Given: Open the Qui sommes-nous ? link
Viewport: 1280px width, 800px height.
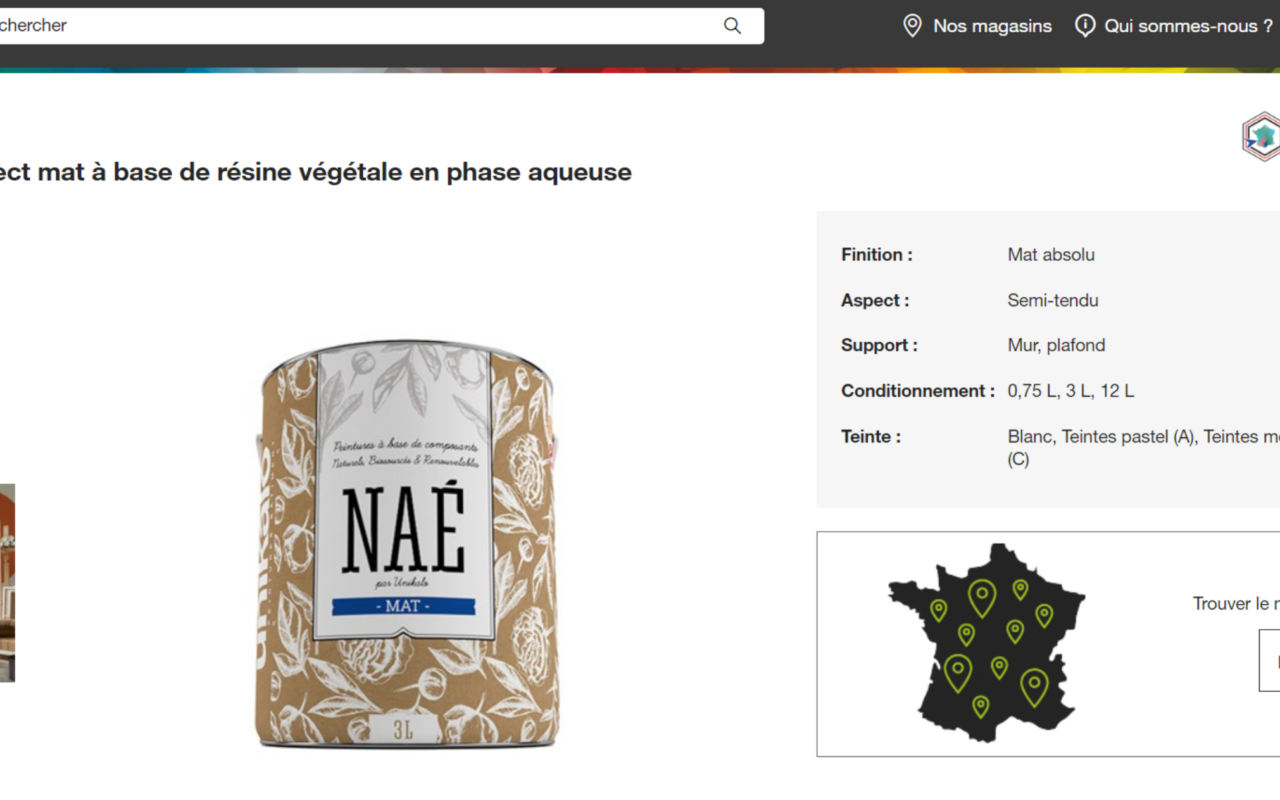Looking at the screenshot, I should point(1188,26).
